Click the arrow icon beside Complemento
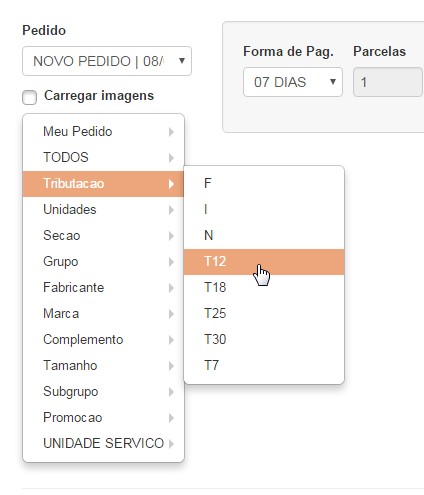 click(171, 340)
